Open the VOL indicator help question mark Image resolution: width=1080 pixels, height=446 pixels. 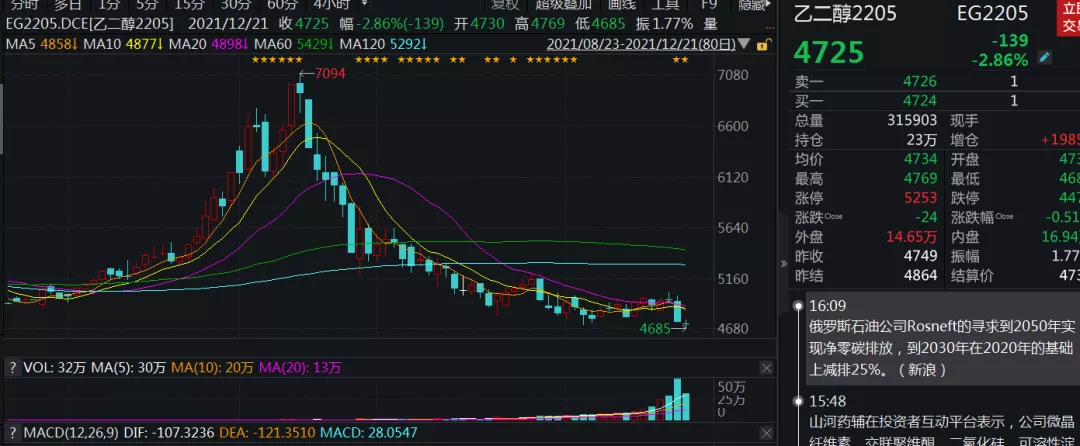coord(12,368)
